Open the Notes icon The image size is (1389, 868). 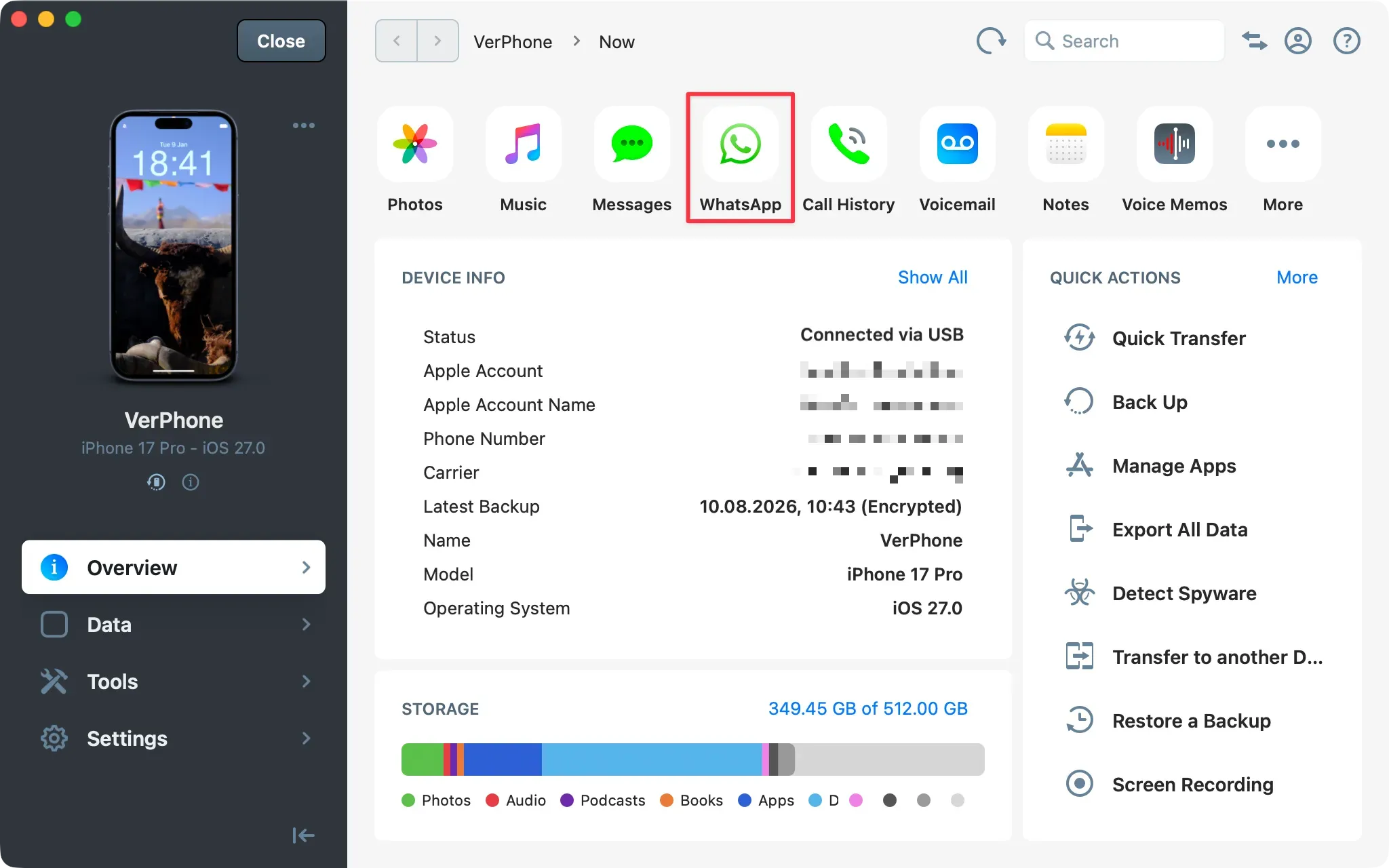click(x=1066, y=143)
